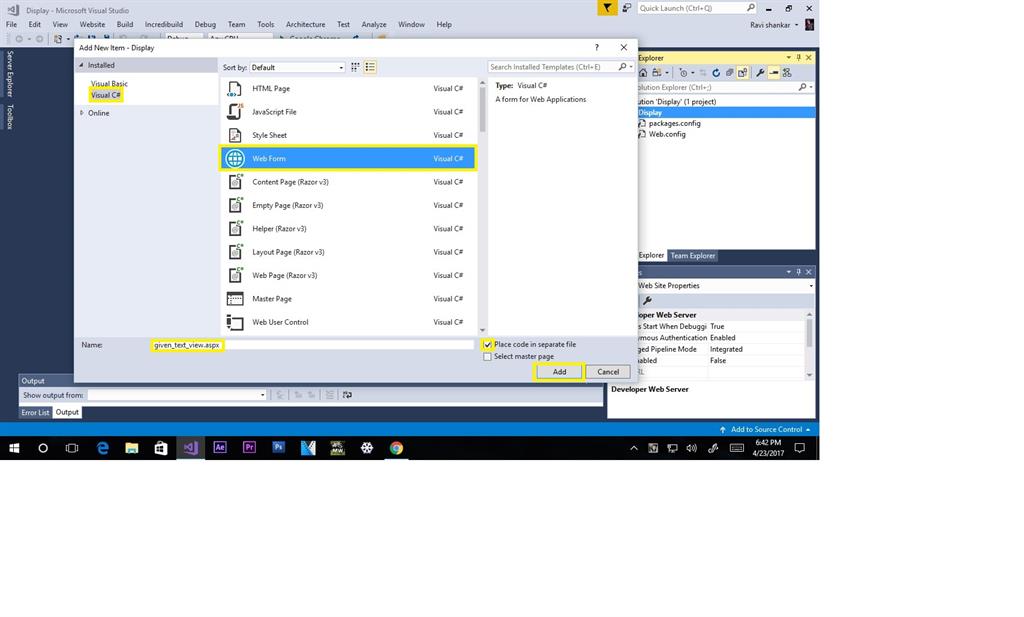Image resolution: width=1024 pixels, height=617 pixels.
Task: Choose Web Page (Razor v3) template
Action: click(348, 276)
